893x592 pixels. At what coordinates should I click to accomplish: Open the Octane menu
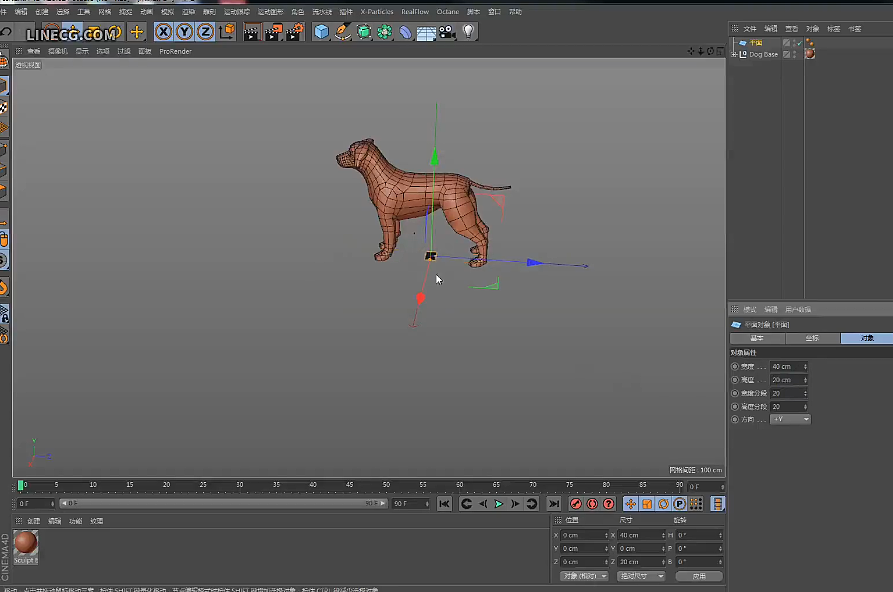[447, 12]
